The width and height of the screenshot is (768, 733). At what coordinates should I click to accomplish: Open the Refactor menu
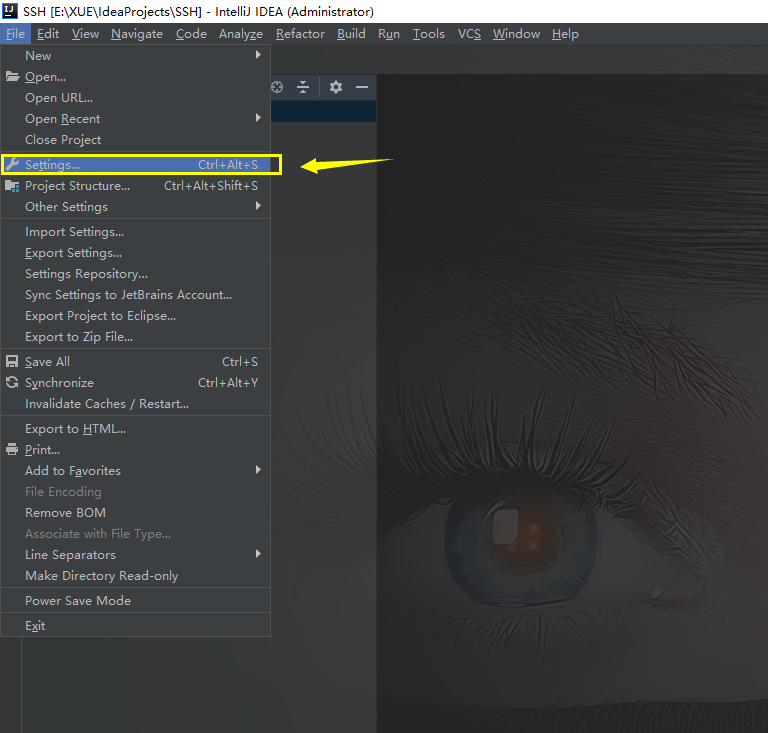point(300,34)
